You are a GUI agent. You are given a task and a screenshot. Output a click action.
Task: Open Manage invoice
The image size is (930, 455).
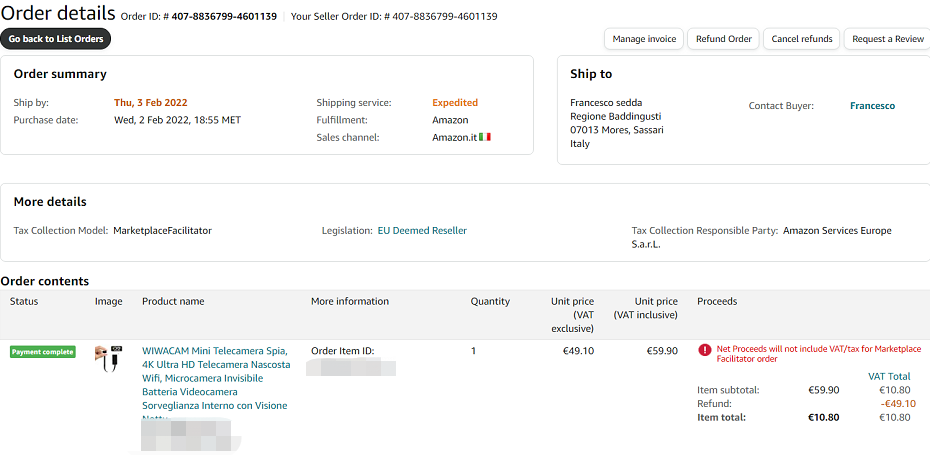(644, 39)
